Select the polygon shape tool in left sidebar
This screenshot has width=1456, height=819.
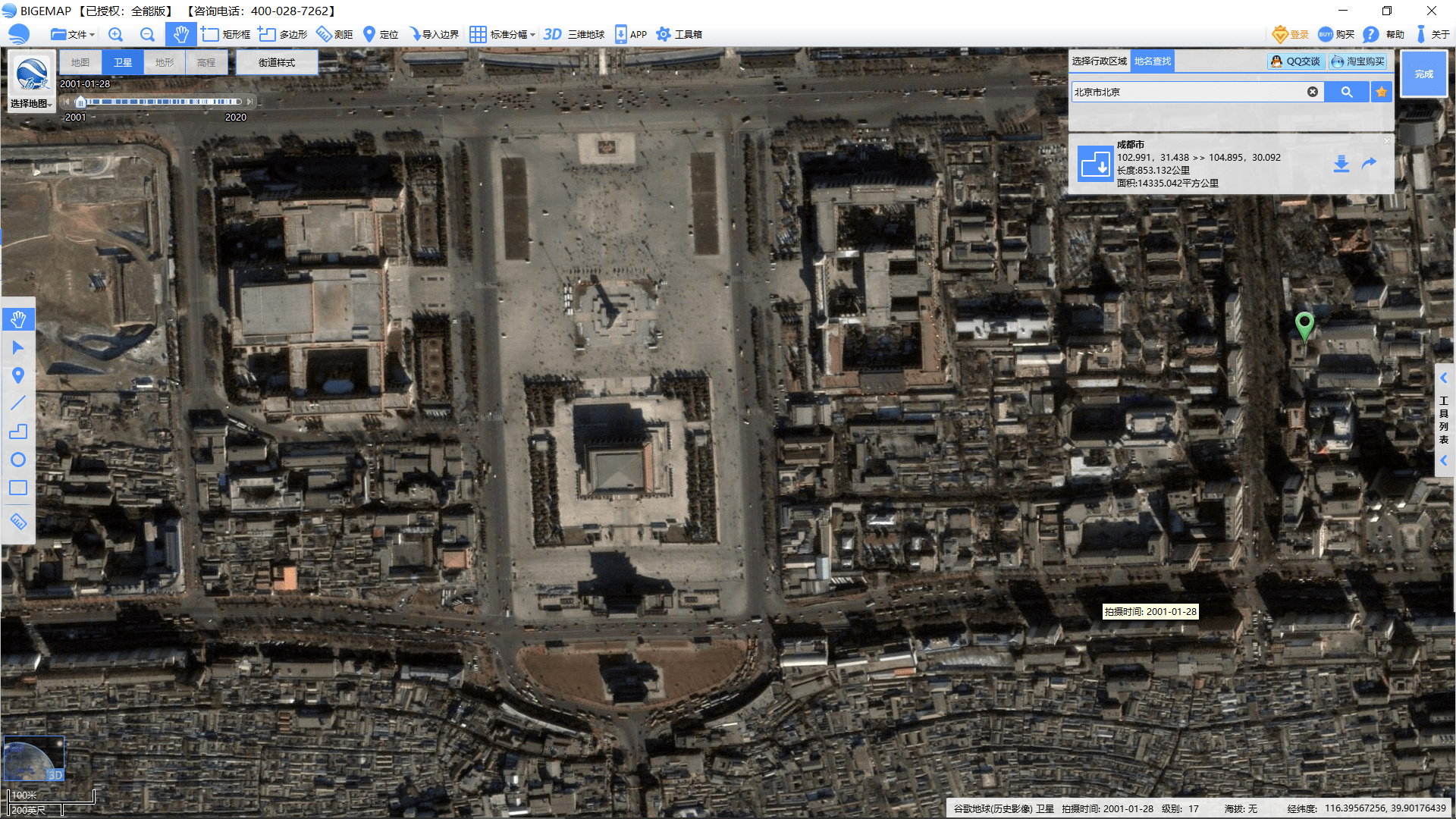point(18,431)
